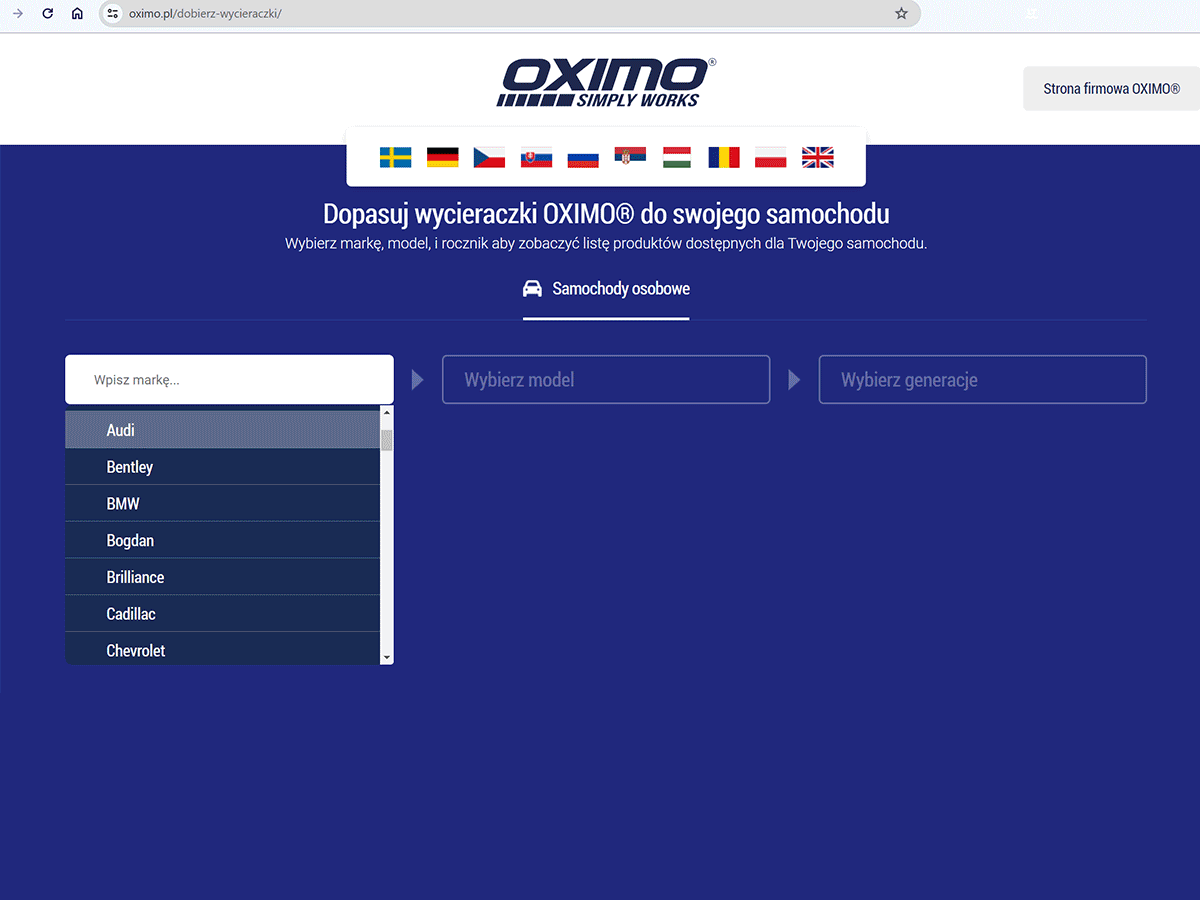Image resolution: width=1200 pixels, height=900 pixels.
Task: Click the browser reload icon
Action: [x=47, y=14]
